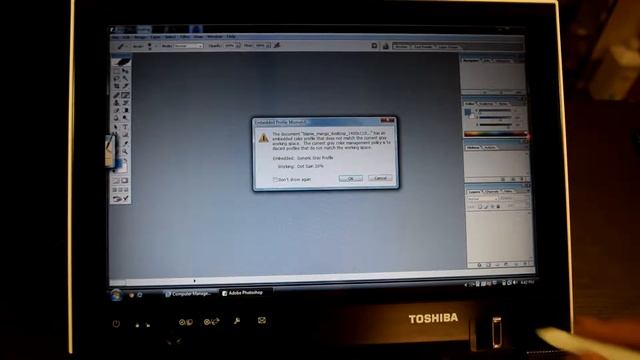Click the taskbar clock
The image size is (640, 360).
[x=527, y=282]
